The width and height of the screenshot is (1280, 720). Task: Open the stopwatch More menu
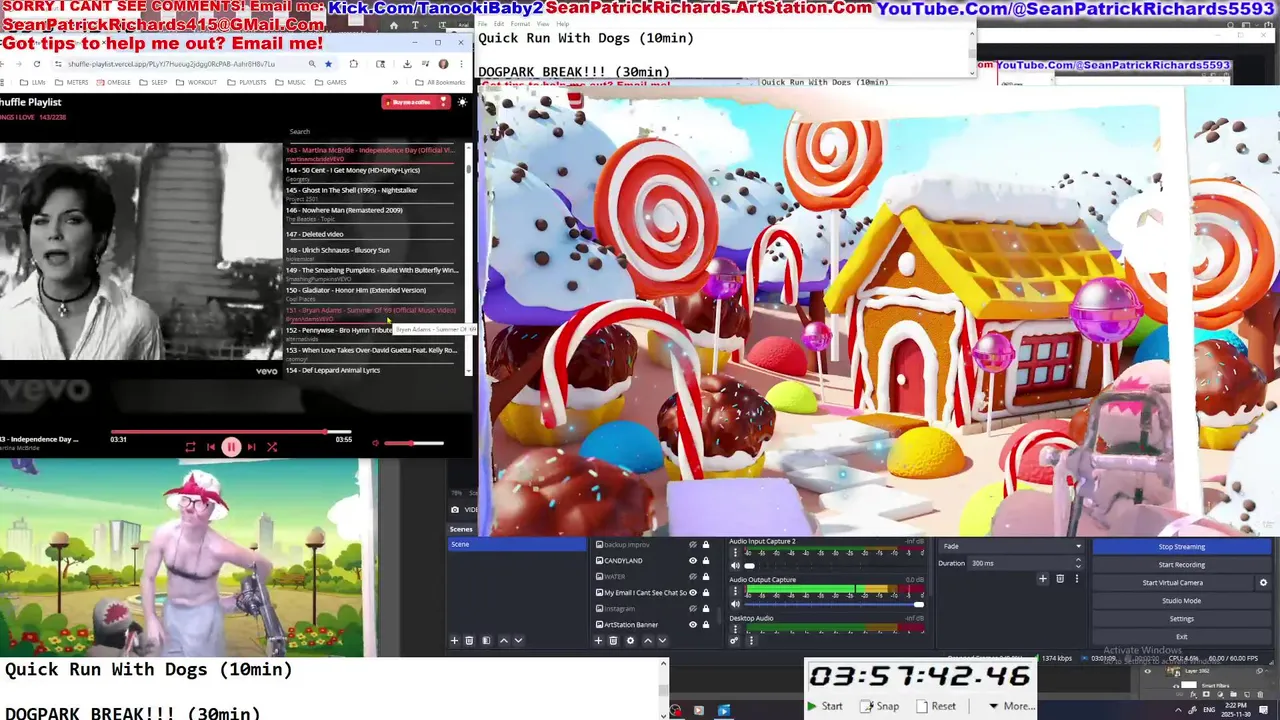tap(1010, 706)
